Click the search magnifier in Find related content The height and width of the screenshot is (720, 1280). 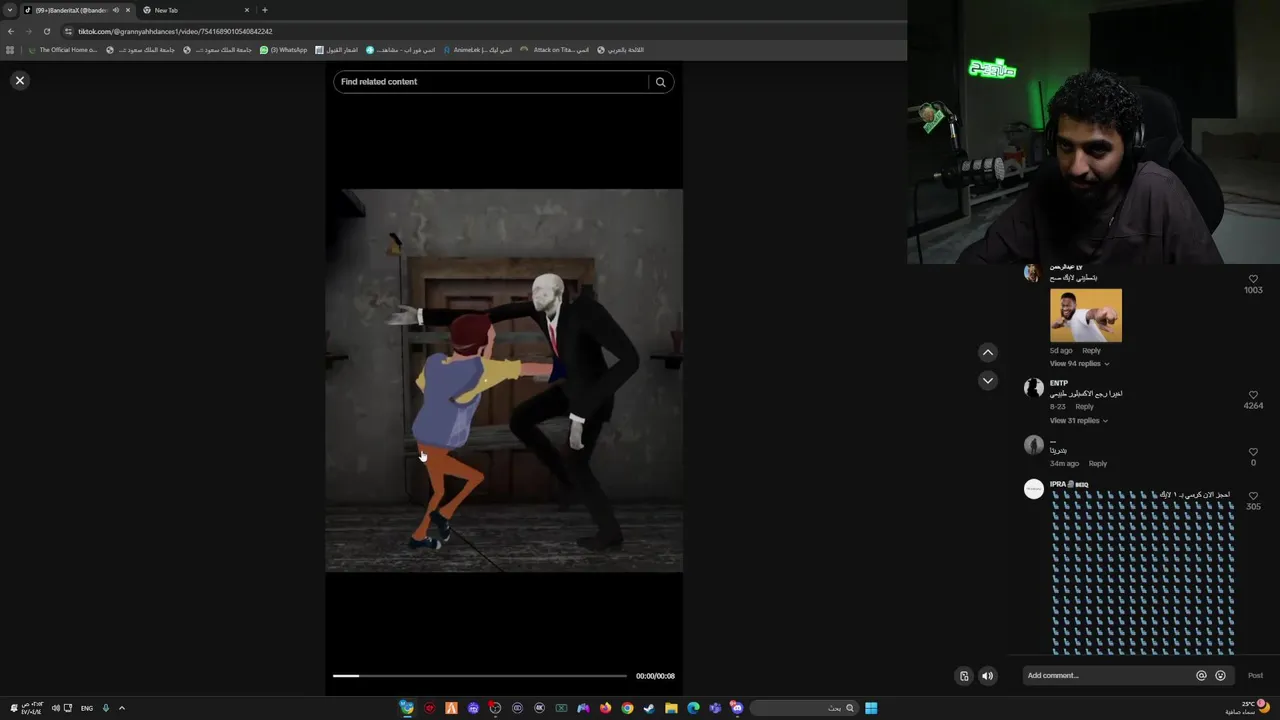(660, 82)
